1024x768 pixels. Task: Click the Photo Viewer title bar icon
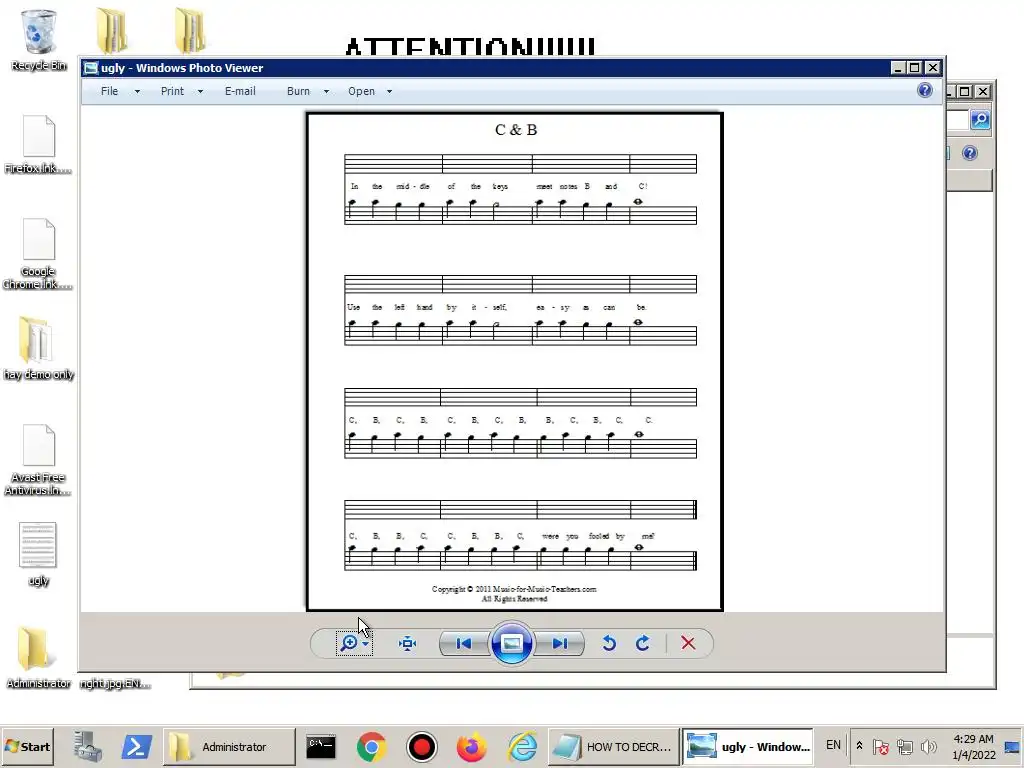pos(91,68)
